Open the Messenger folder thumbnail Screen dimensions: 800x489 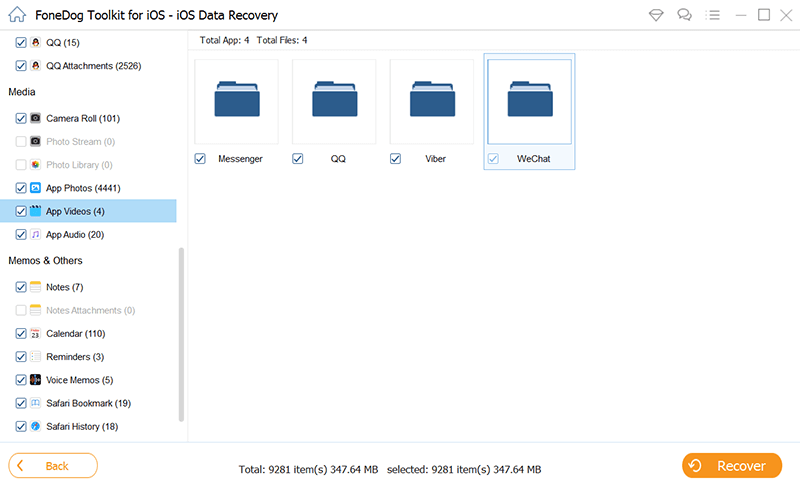236,102
